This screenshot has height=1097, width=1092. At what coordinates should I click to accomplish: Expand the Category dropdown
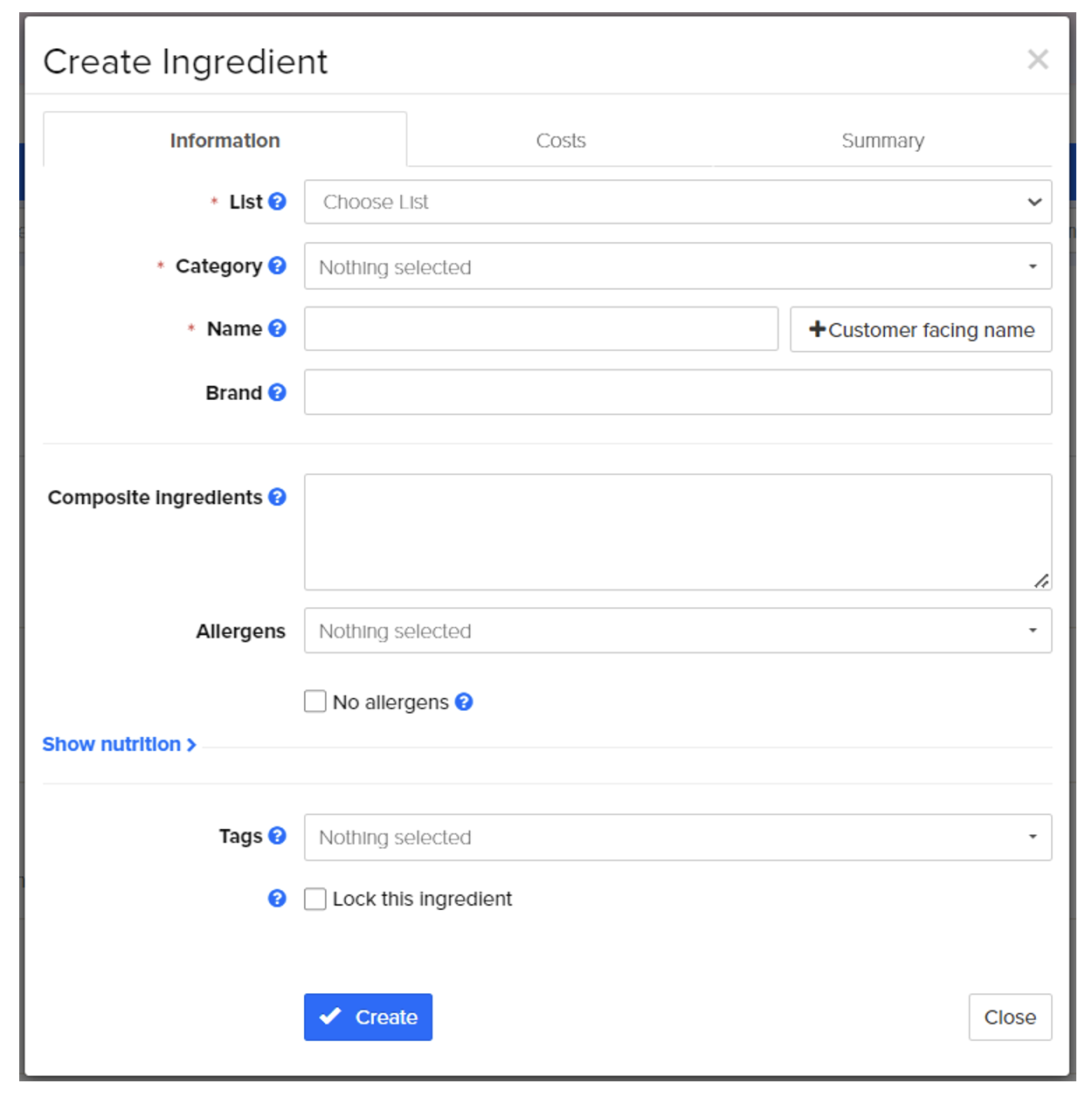click(678, 266)
